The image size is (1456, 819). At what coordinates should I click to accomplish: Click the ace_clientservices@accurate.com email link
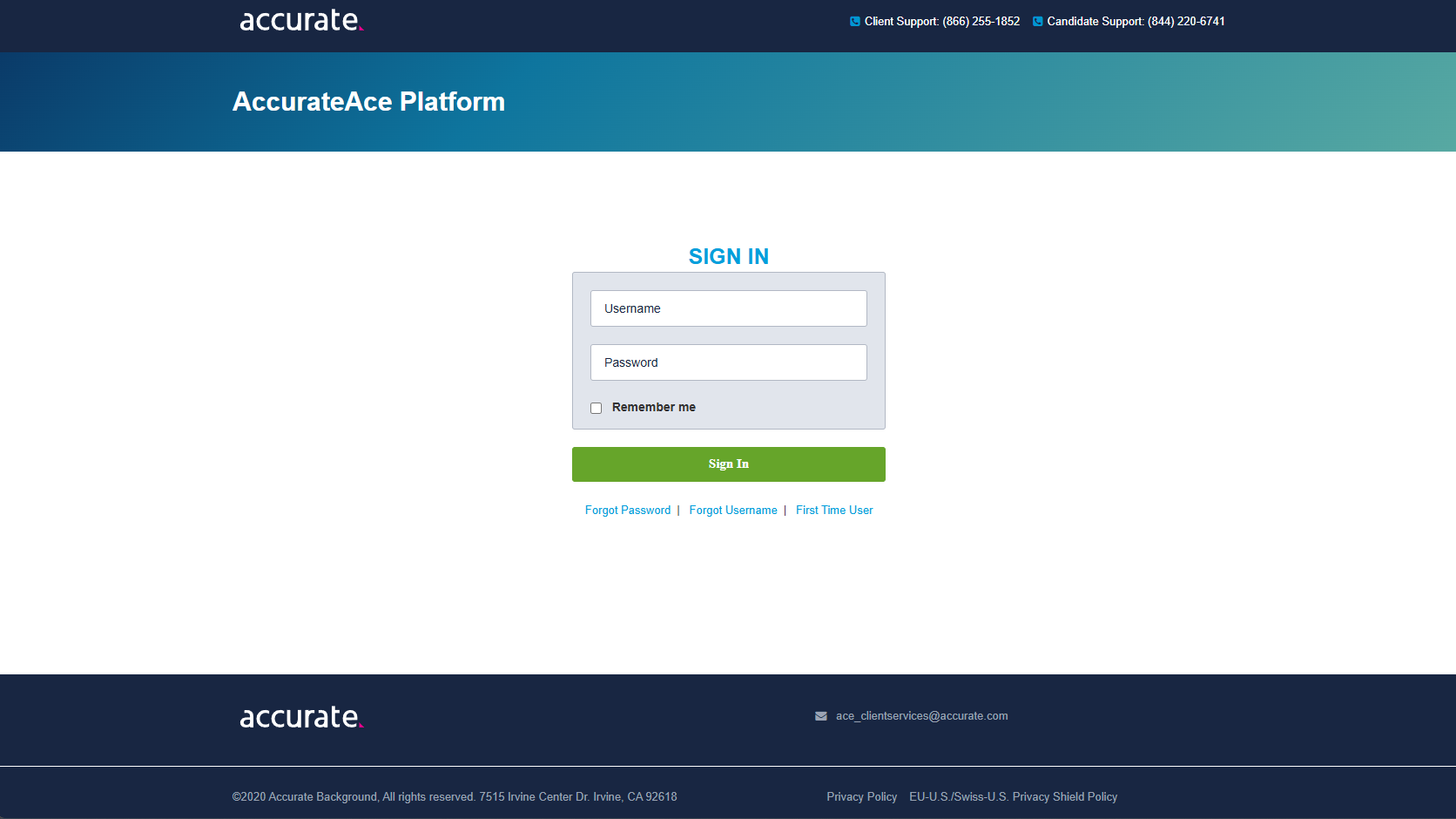(x=922, y=716)
